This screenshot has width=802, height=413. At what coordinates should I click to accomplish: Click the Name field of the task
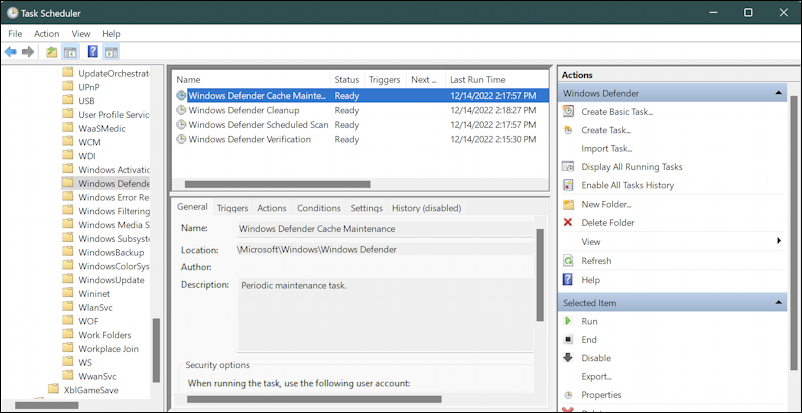(x=385, y=229)
